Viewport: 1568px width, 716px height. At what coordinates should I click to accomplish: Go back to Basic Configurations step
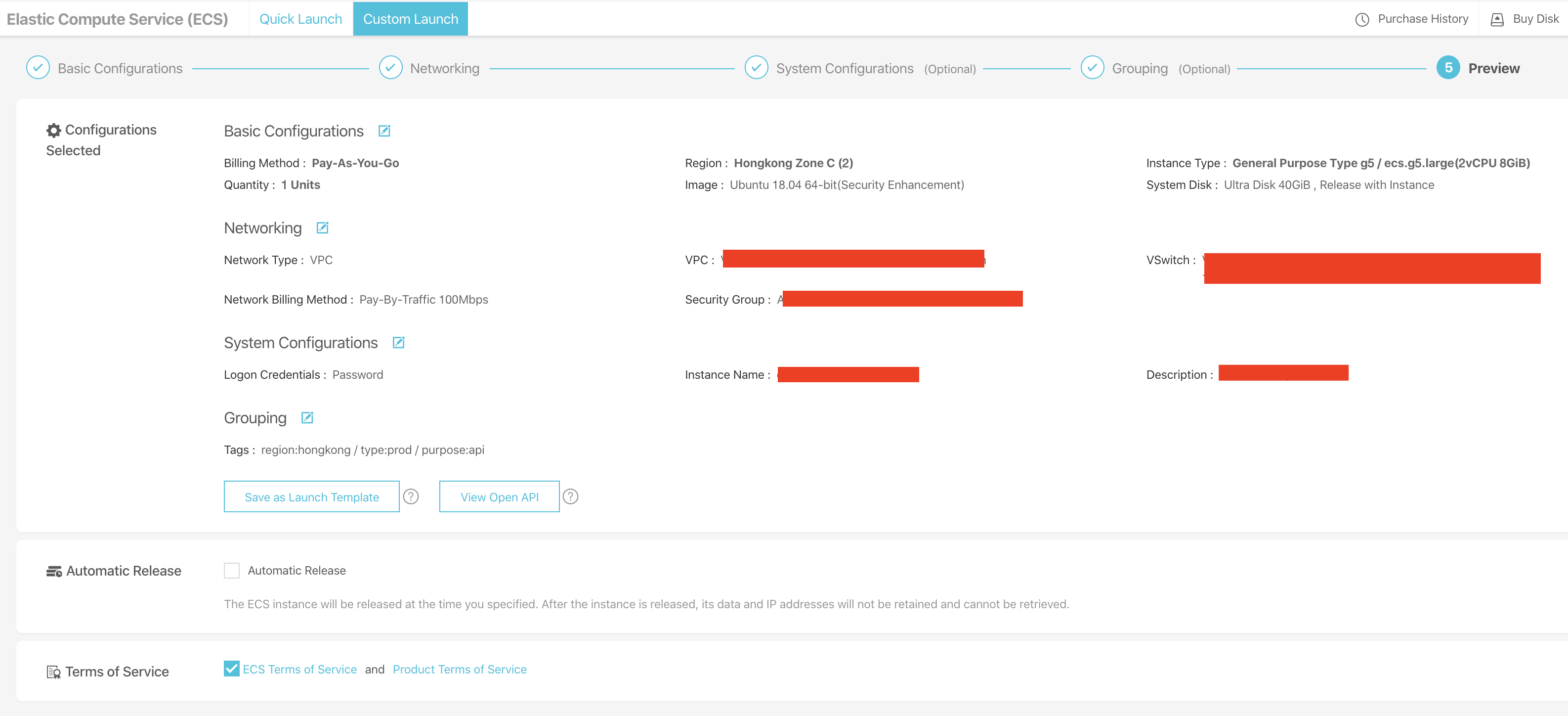119,68
